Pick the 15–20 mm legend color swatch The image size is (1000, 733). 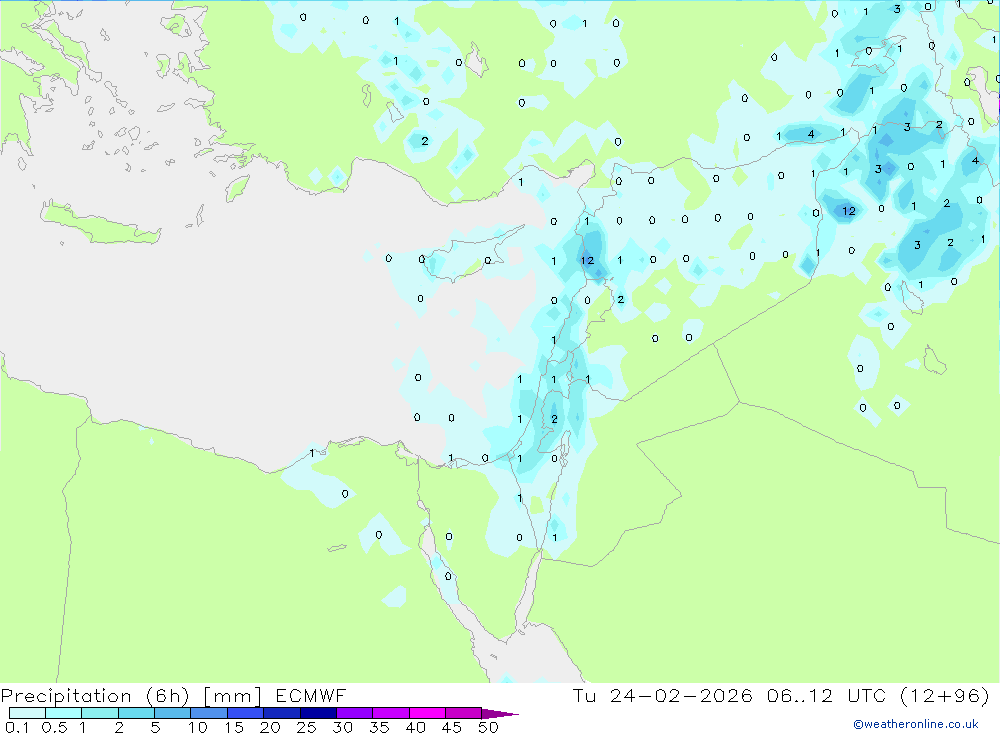click(x=246, y=713)
